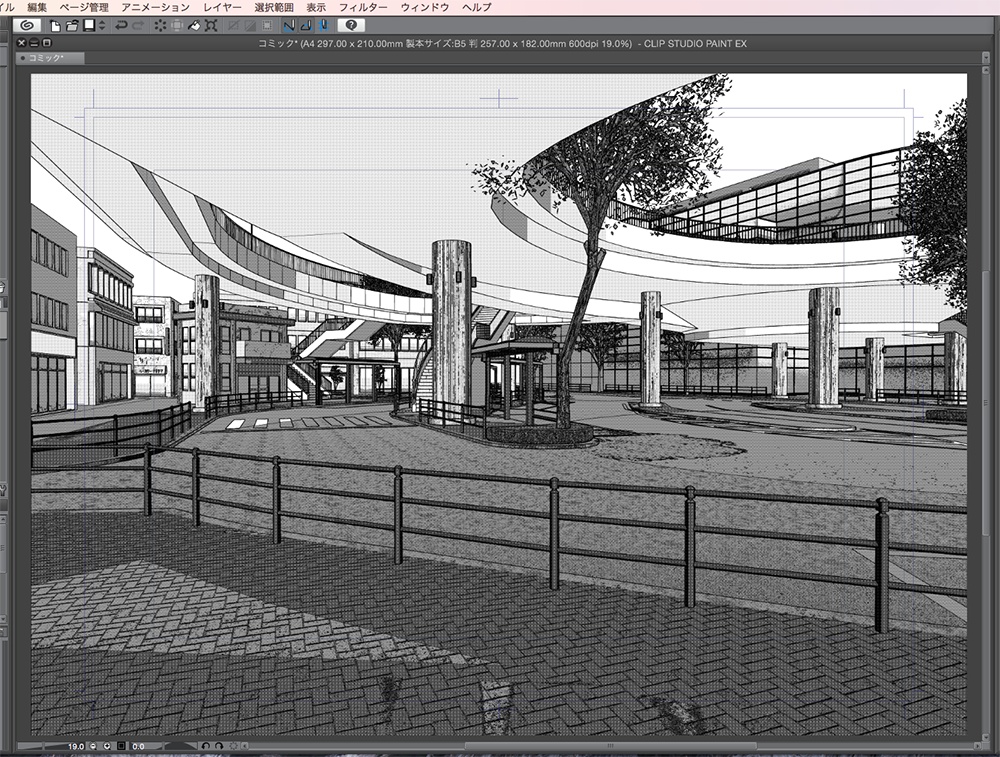Open Clip Studio launcher icon
The width and height of the screenshot is (1000, 757).
tap(27, 26)
